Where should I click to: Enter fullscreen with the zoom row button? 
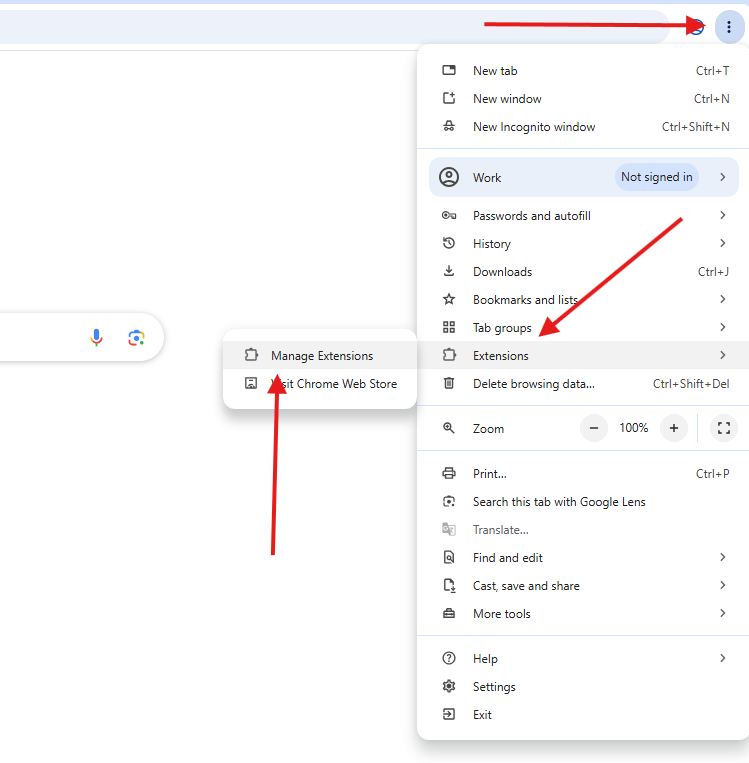click(x=724, y=428)
